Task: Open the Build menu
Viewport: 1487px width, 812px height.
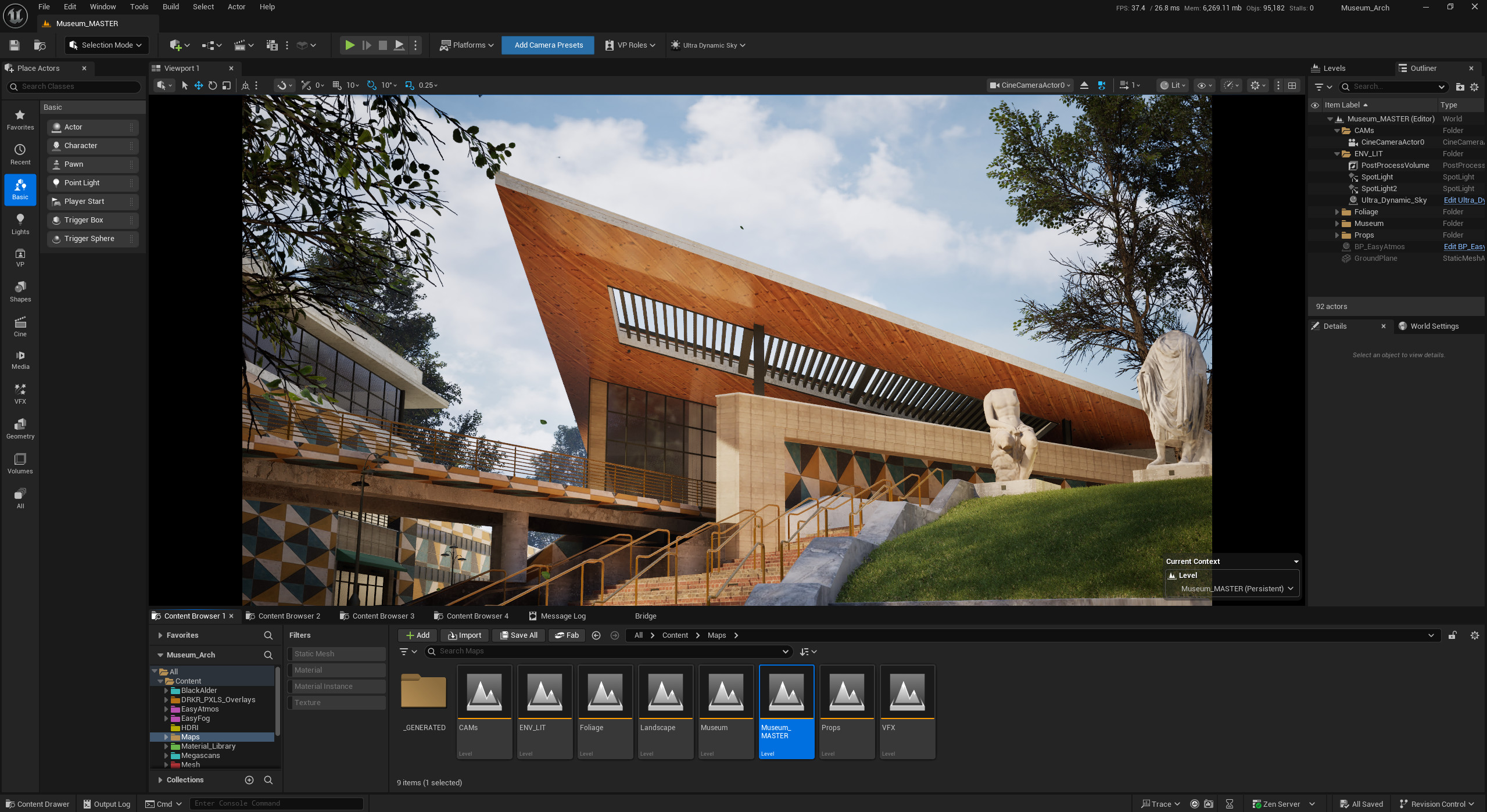Action: pos(170,6)
